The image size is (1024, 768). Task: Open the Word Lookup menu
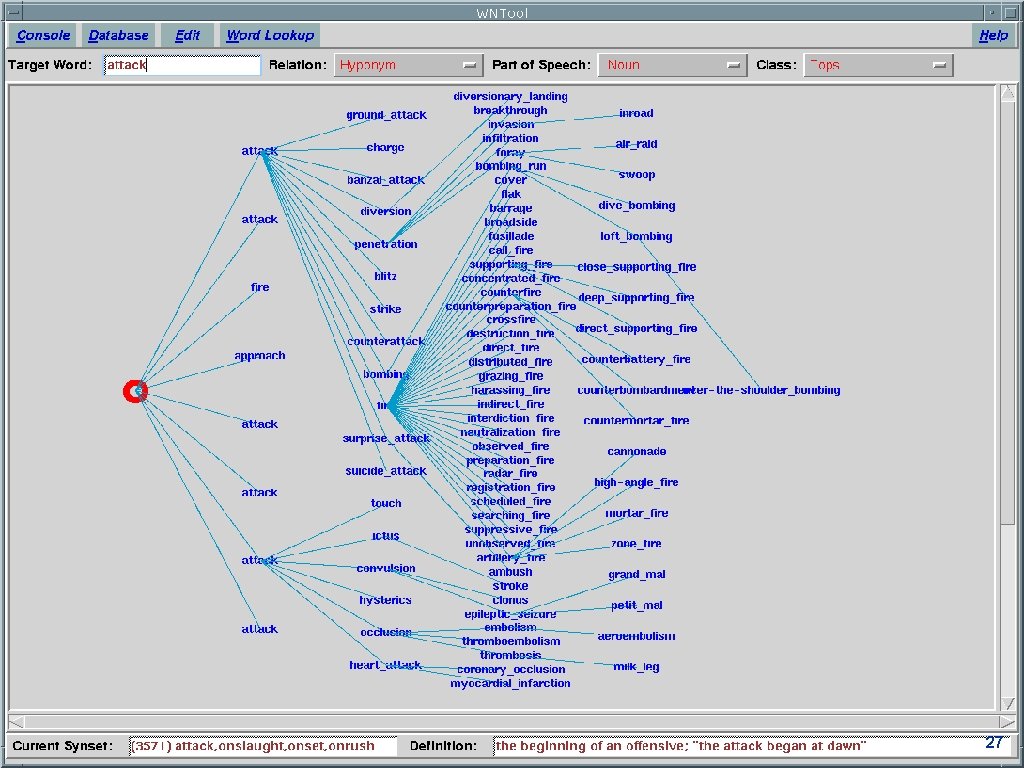click(x=270, y=35)
